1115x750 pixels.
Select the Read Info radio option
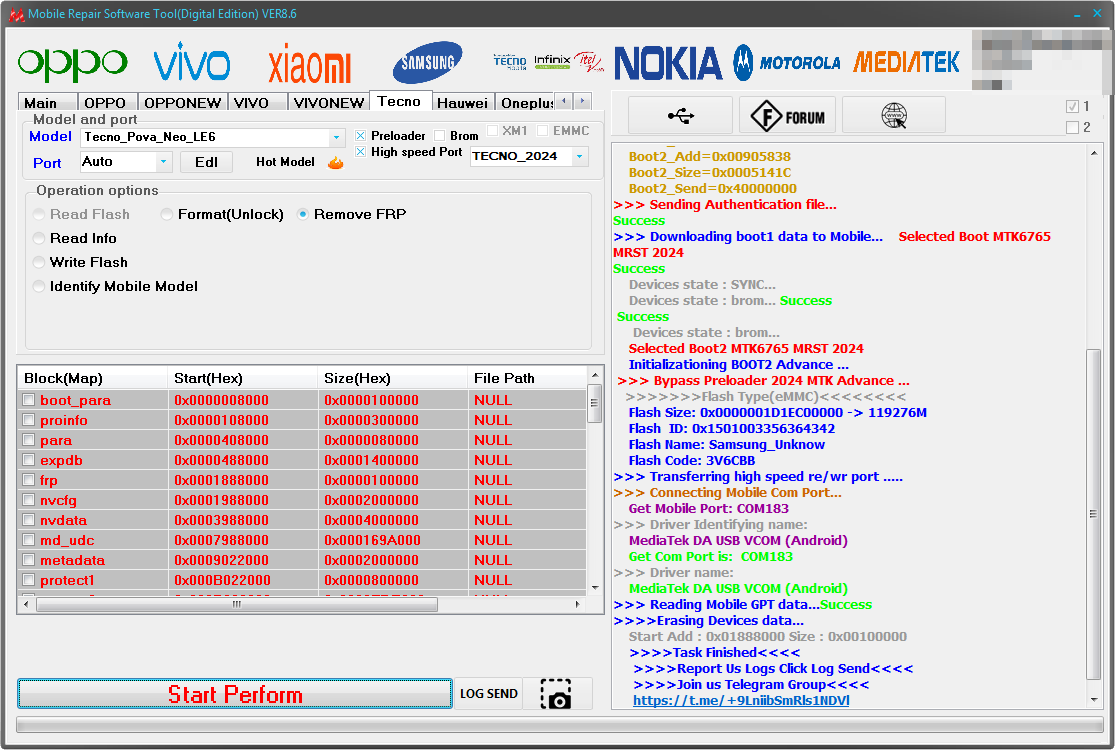tap(39, 239)
